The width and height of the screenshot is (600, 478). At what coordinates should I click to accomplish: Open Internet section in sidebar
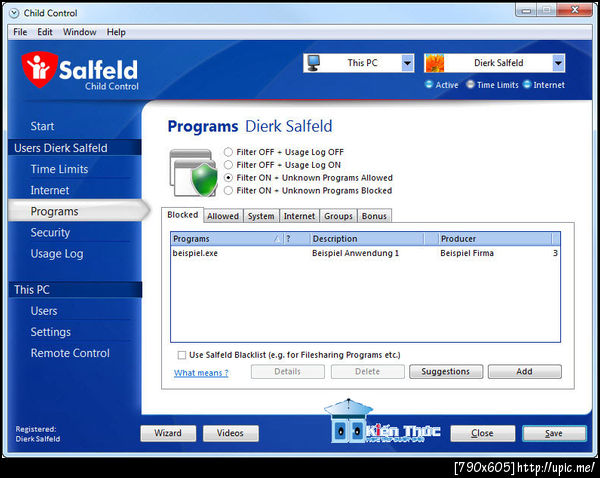pyautogui.click(x=50, y=190)
